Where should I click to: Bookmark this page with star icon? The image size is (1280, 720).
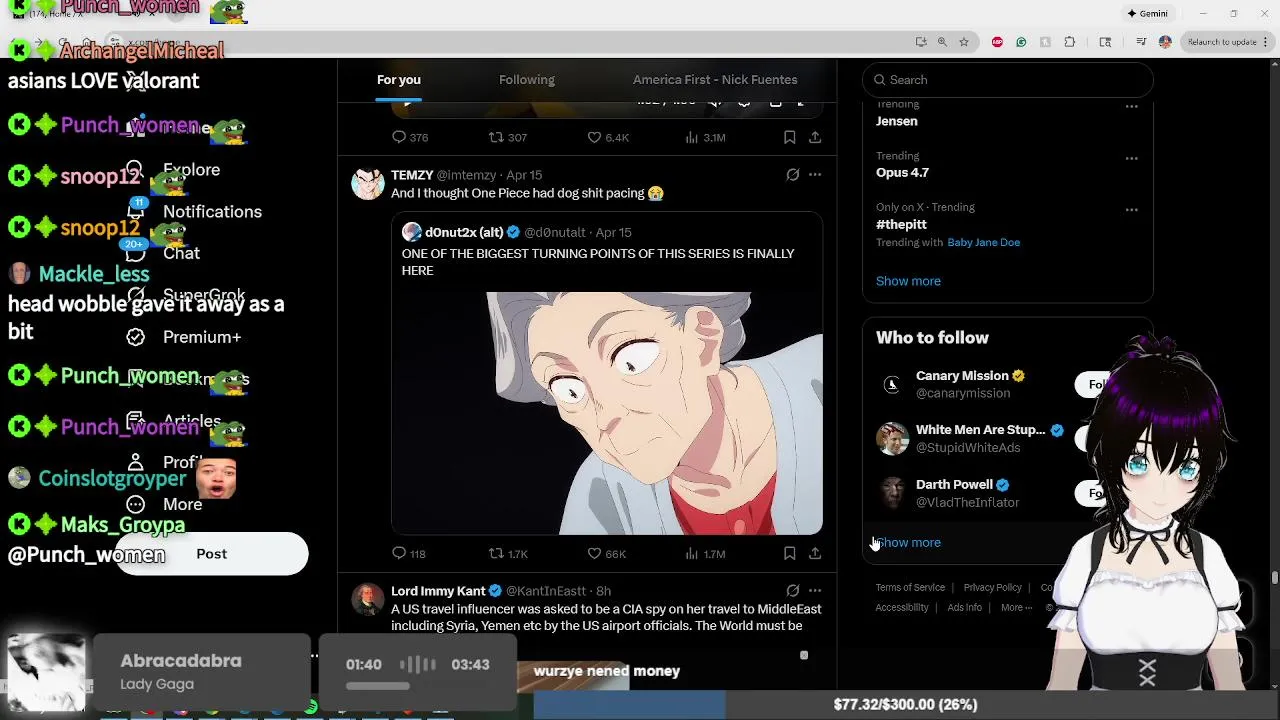point(964,42)
